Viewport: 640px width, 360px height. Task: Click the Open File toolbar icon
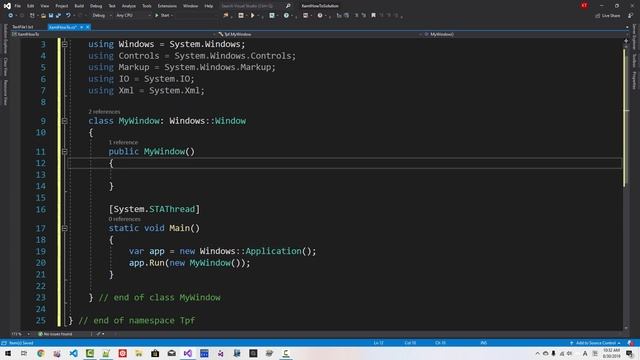coord(43,16)
